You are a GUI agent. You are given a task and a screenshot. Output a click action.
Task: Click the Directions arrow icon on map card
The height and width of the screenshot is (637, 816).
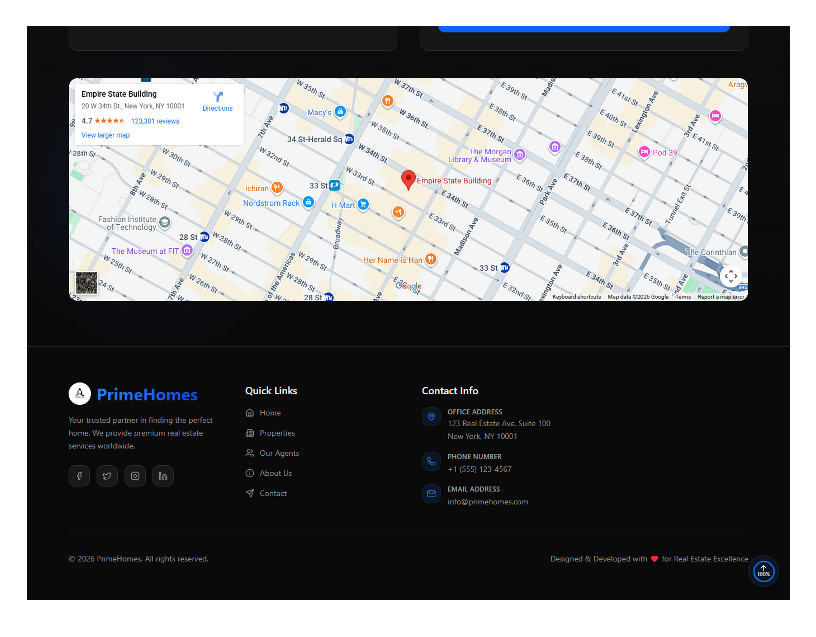pyautogui.click(x=218, y=97)
